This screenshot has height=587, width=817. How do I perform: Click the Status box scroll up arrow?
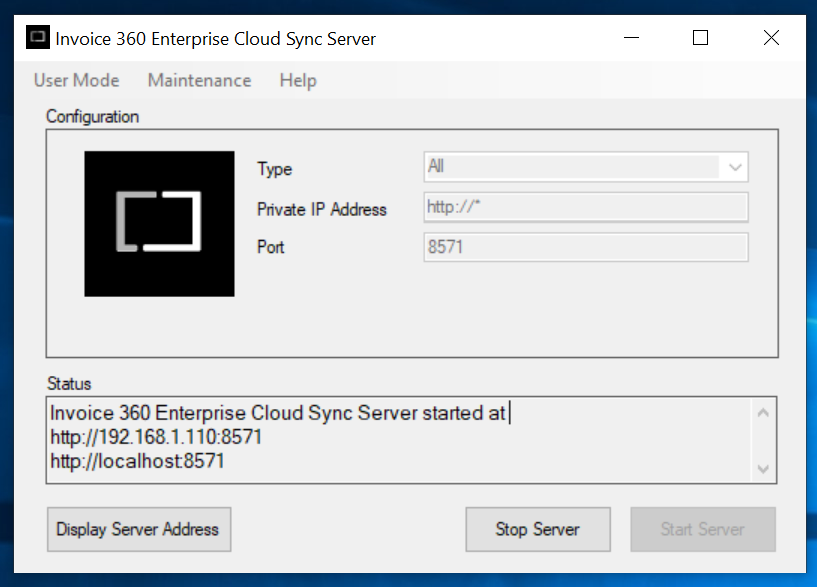coord(763,413)
